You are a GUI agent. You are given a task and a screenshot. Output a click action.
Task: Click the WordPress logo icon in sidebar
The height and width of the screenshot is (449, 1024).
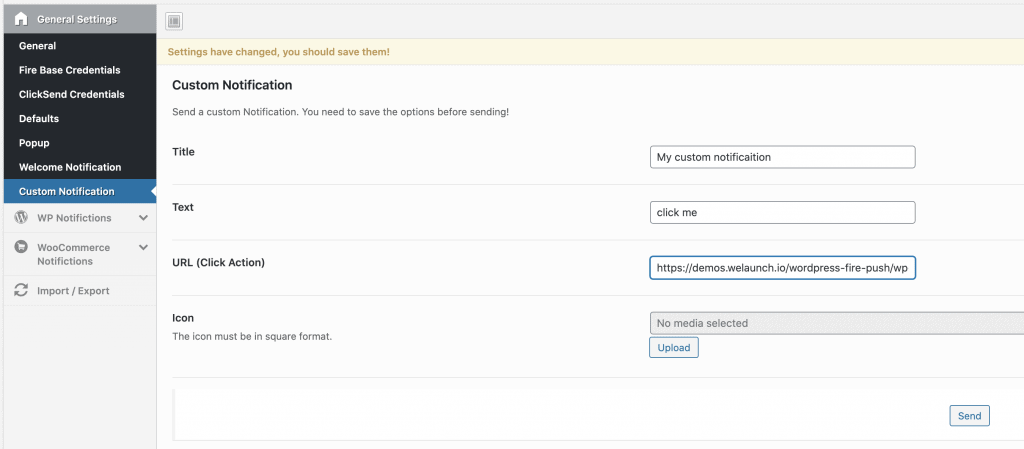pos(20,218)
